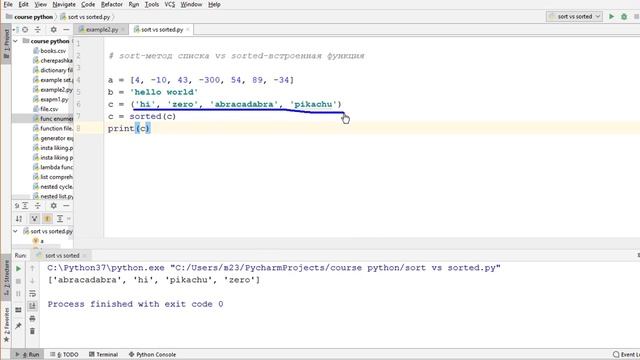This screenshot has height=360, width=640.
Task: Select sort vs sorted run tab
Action: (62, 256)
